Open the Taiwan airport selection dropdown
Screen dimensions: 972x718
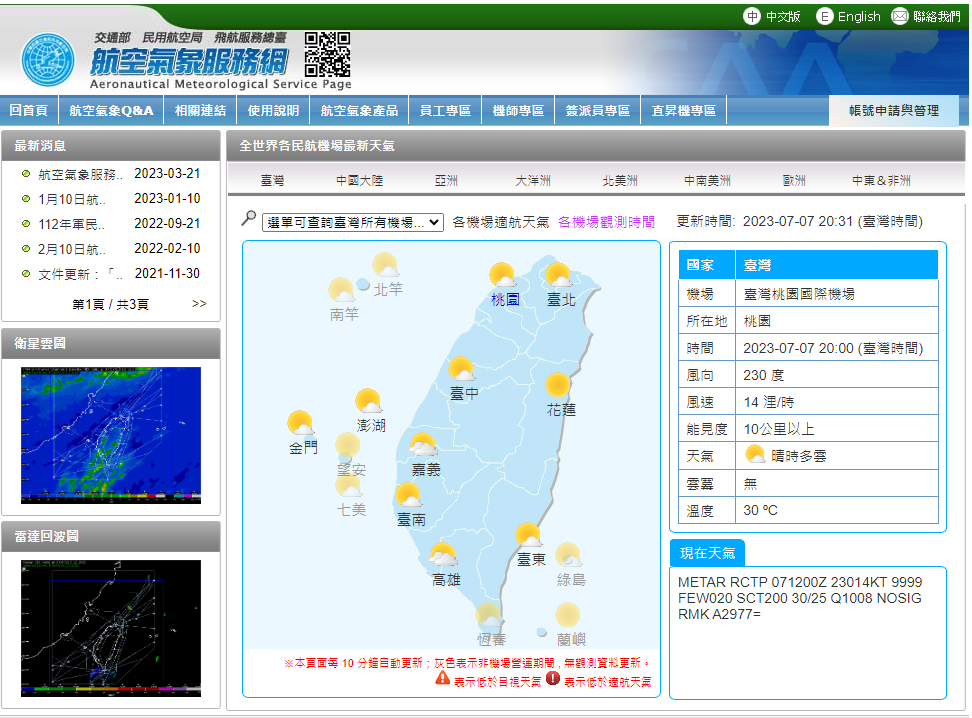tap(353, 222)
